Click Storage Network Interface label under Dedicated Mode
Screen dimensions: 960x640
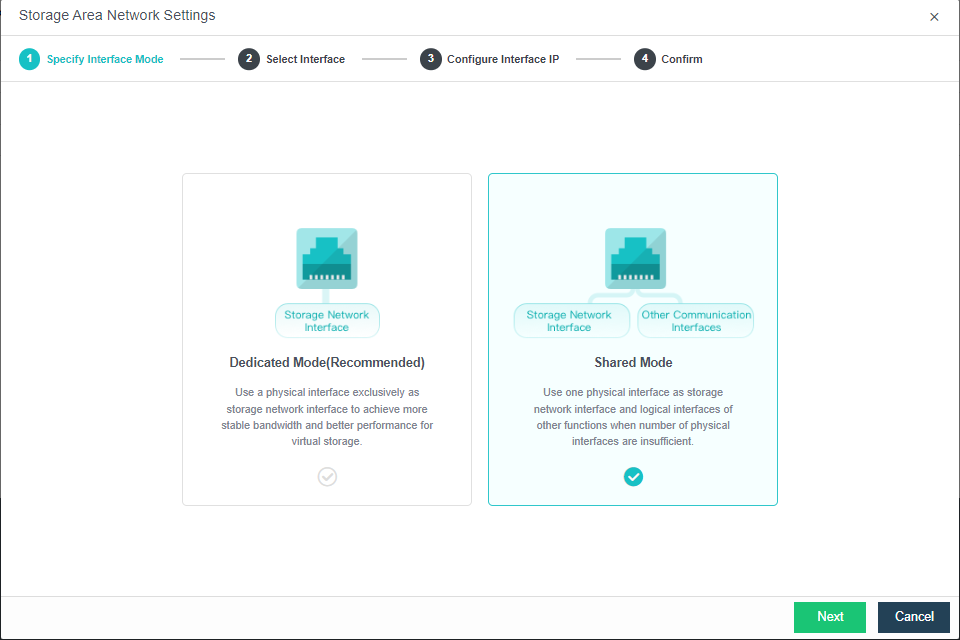pos(327,321)
